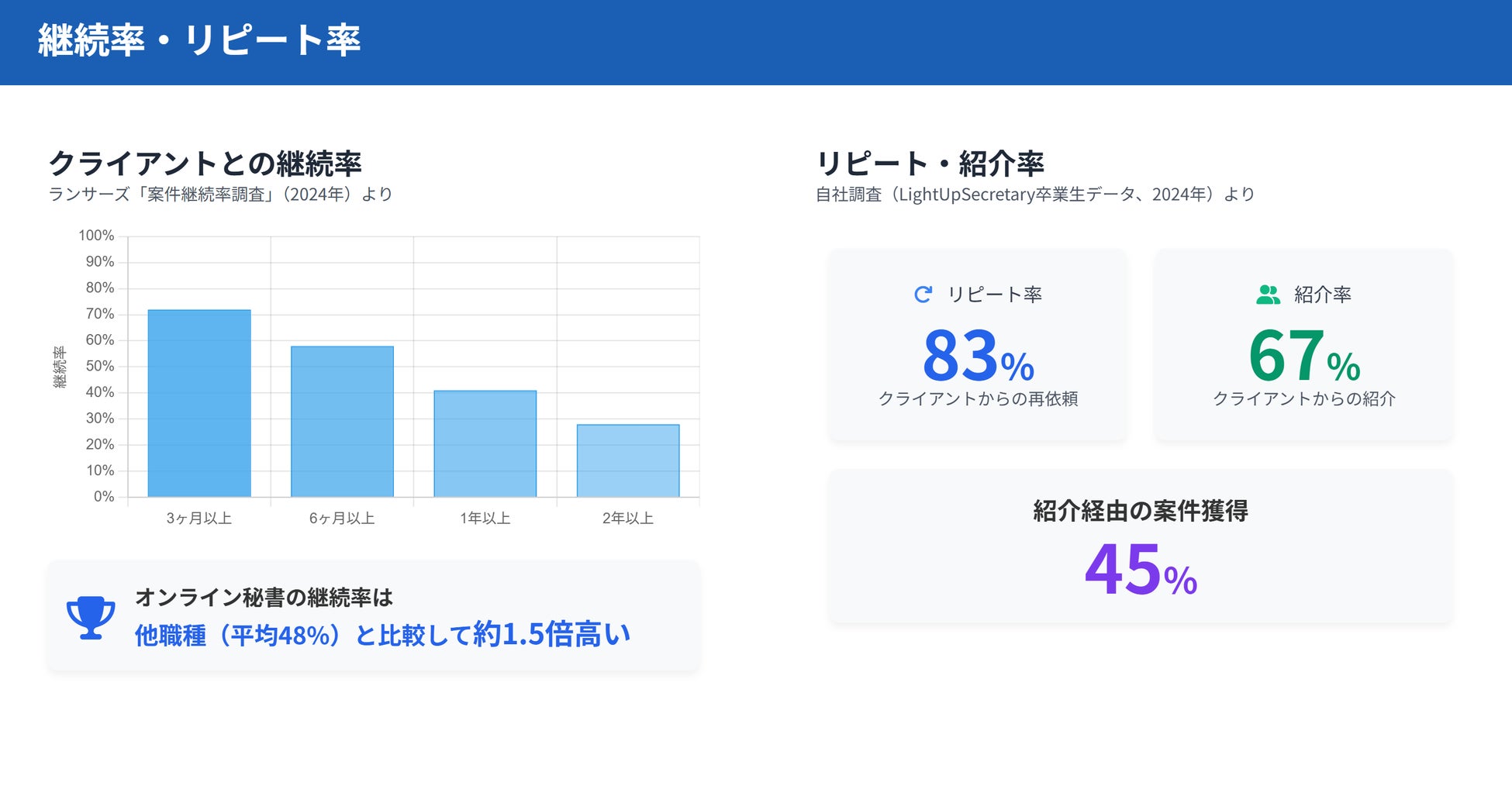Click the 70% y-axis label
This screenshot has width=1512, height=810.
100,314
